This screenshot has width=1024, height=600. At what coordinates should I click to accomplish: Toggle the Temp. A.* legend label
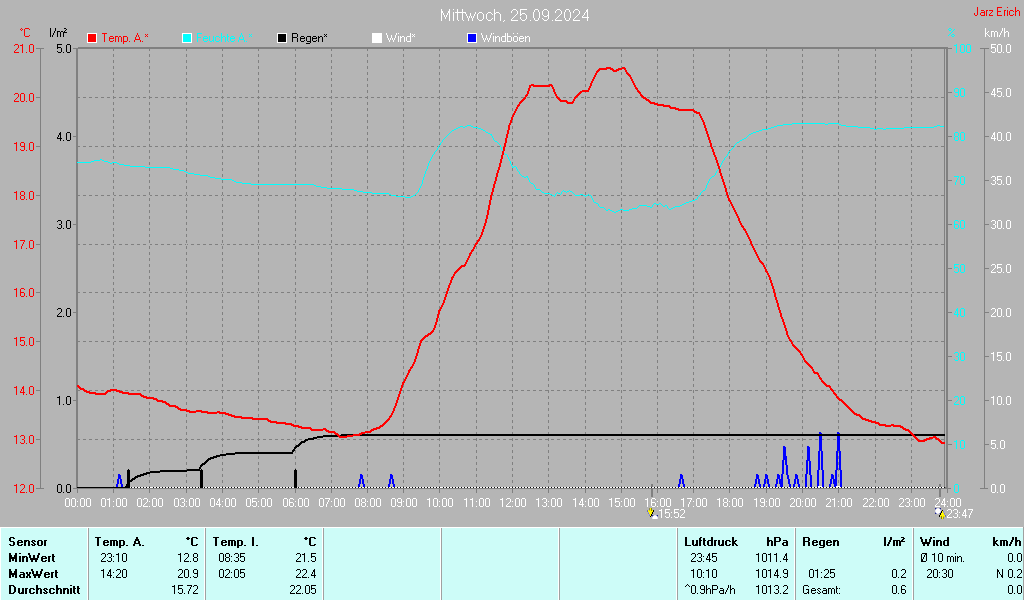pyautogui.click(x=125, y=38)
